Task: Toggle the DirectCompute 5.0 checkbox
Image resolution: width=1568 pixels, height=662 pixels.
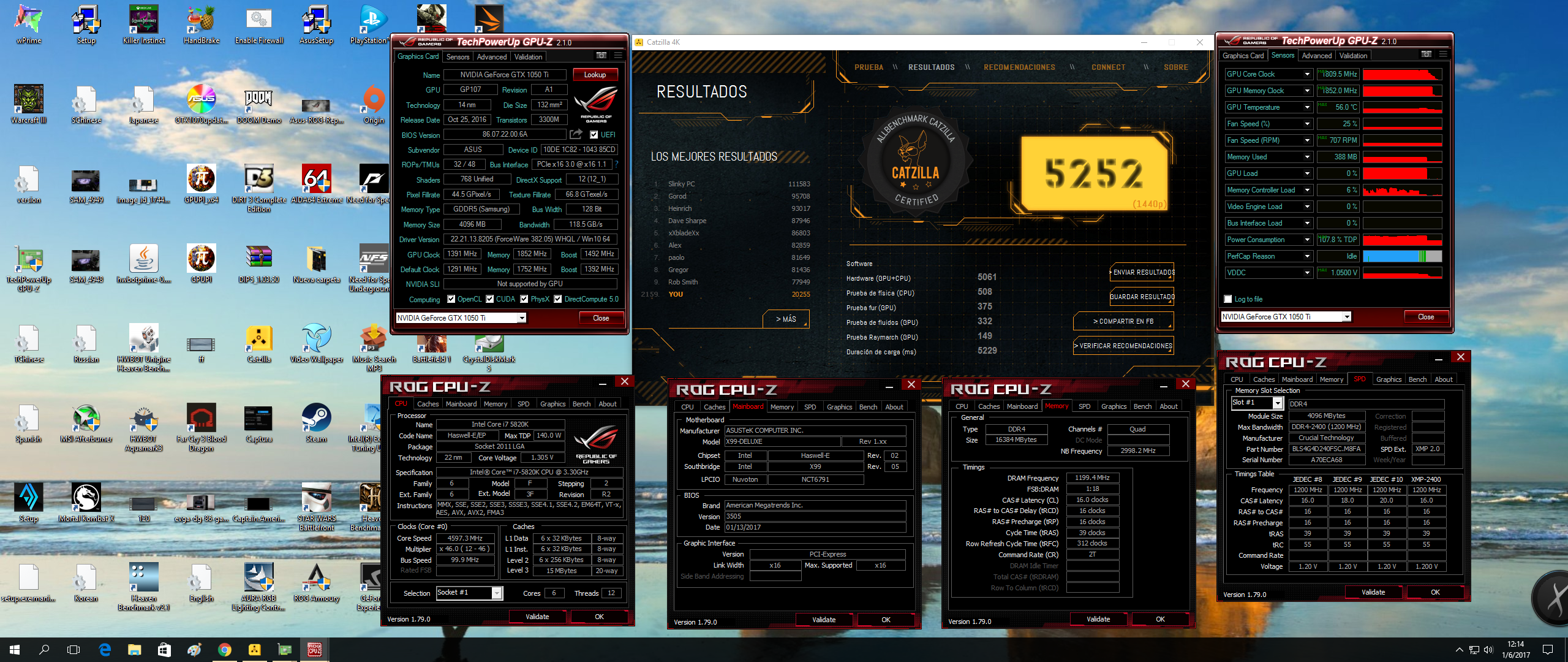Action: pos(557,299)
